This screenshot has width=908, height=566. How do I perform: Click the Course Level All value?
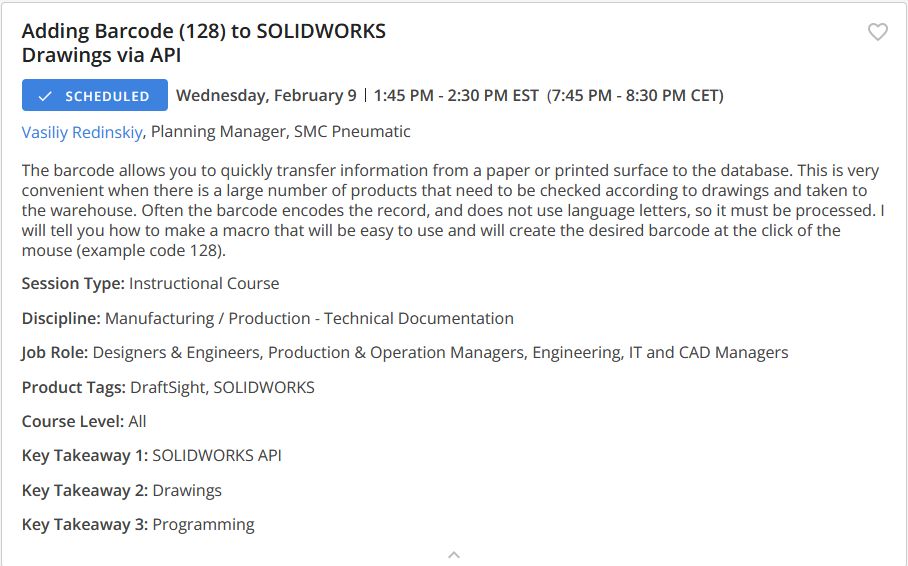[137, 421]
